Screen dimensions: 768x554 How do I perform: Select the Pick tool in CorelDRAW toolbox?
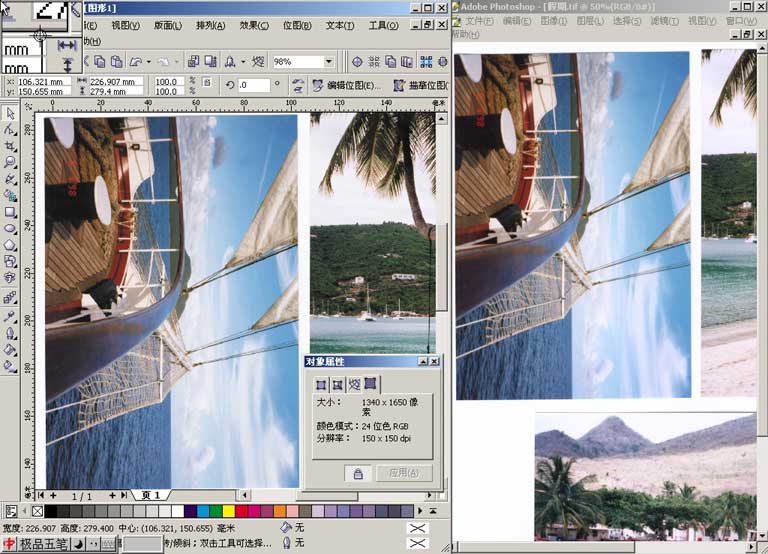click(10, 114)
